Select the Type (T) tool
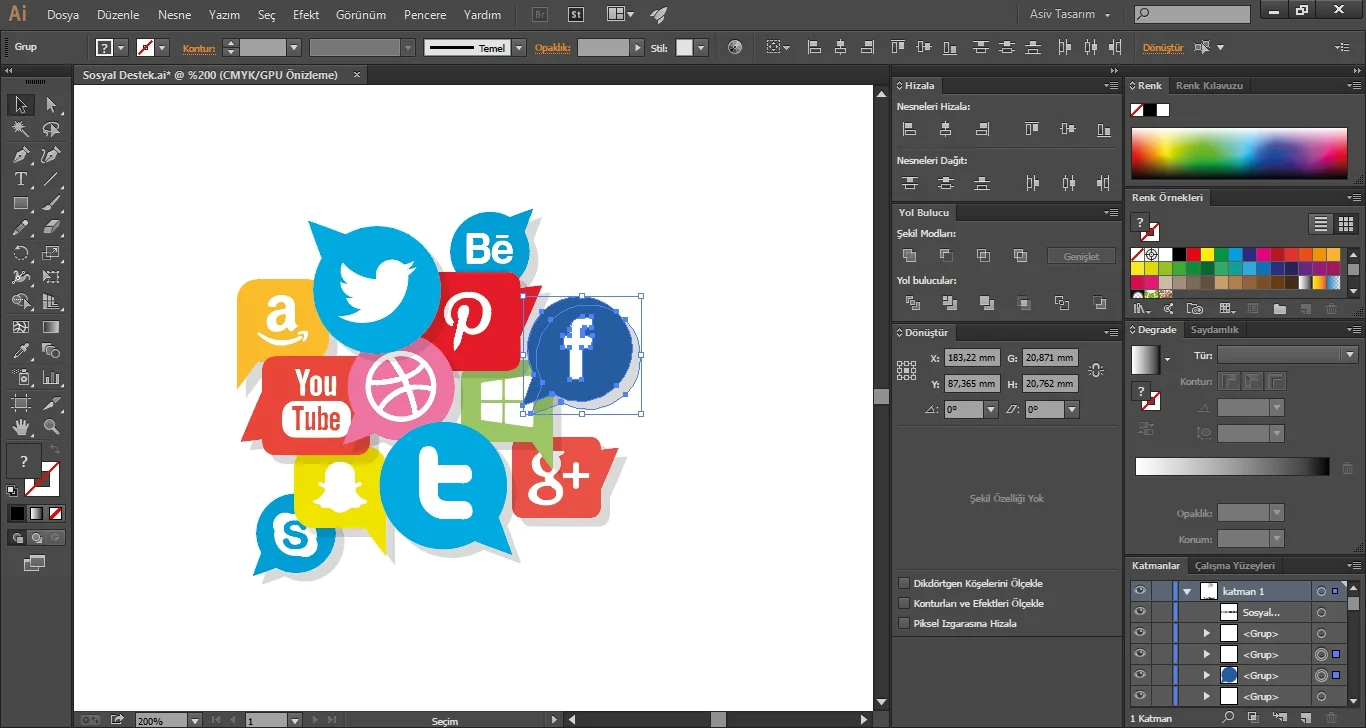 click(21, 180)
